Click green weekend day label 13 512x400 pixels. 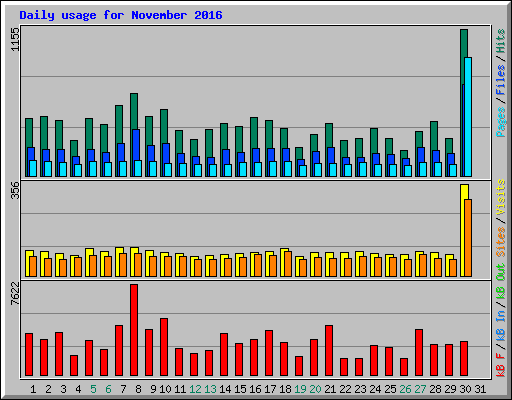pos(210,389)
